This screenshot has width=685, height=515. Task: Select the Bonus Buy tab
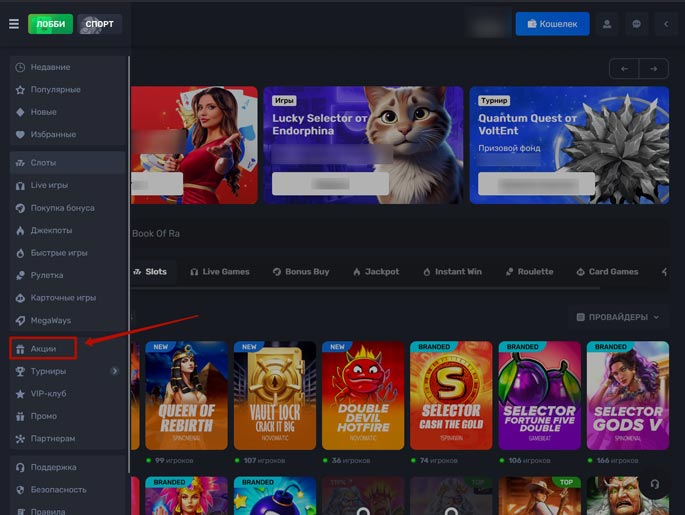[299, 272]
